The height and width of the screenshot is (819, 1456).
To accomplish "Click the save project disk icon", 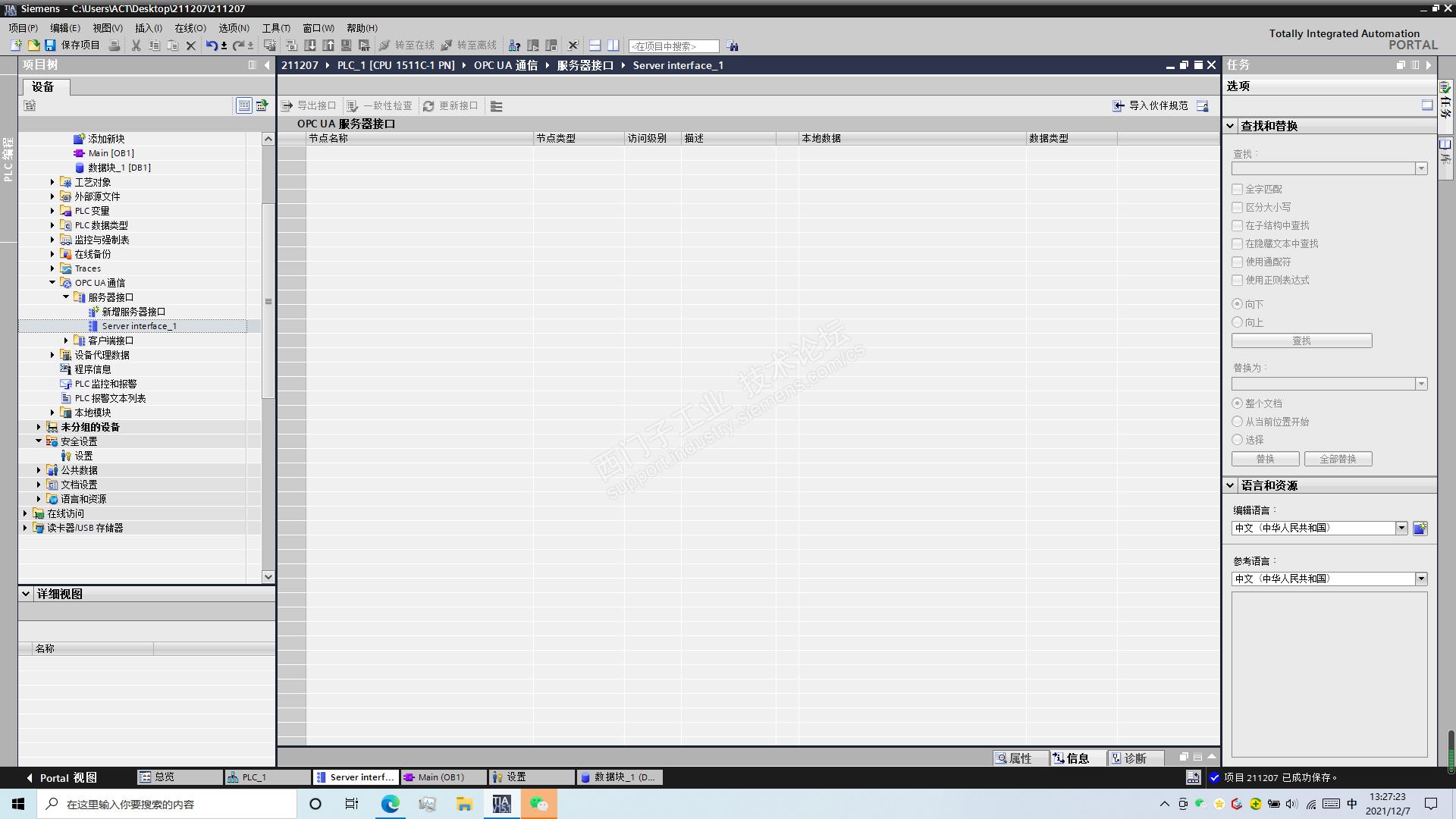I will click(50, 45).
